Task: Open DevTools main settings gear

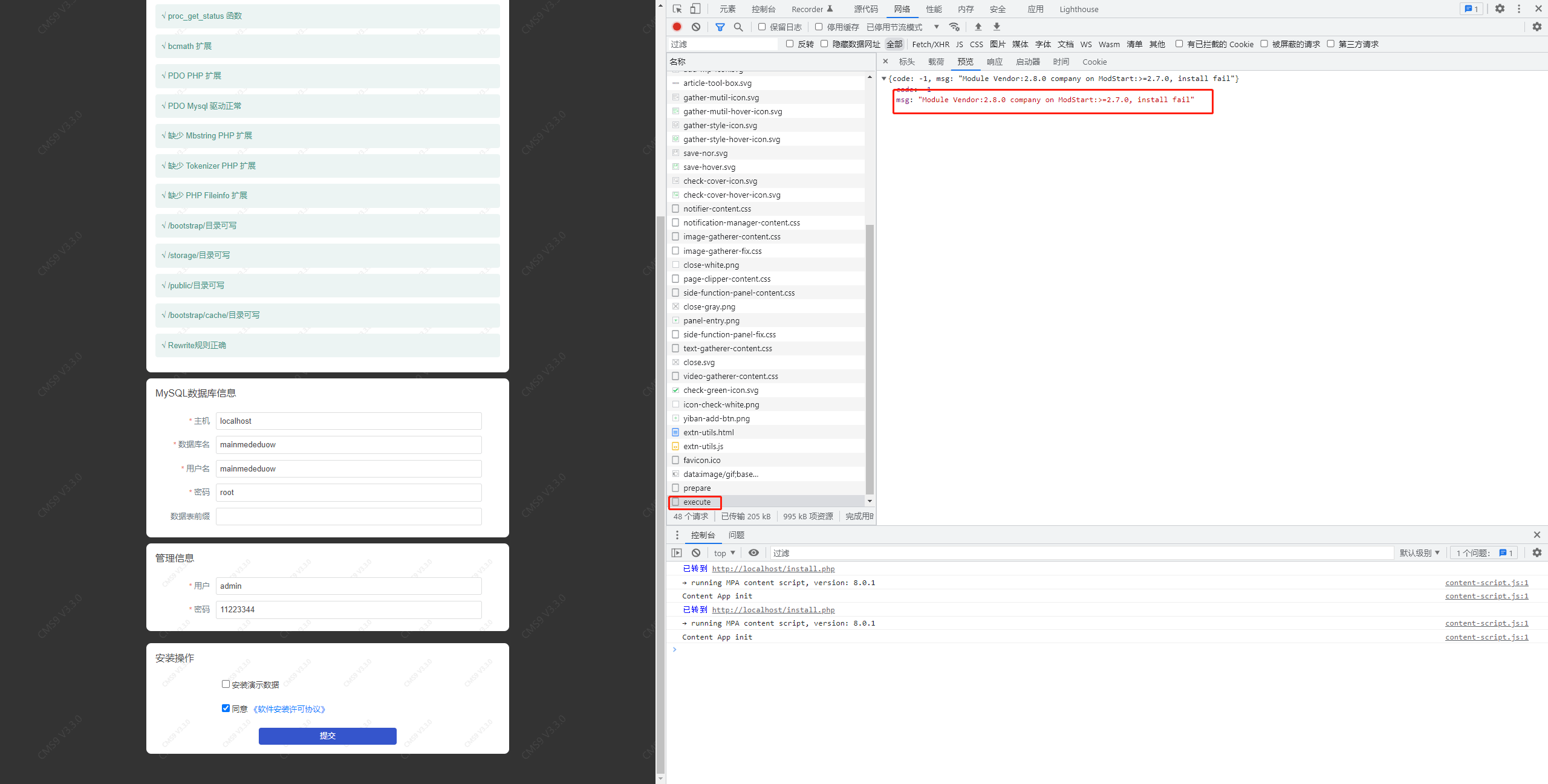Action: (x=1500, y=9)
